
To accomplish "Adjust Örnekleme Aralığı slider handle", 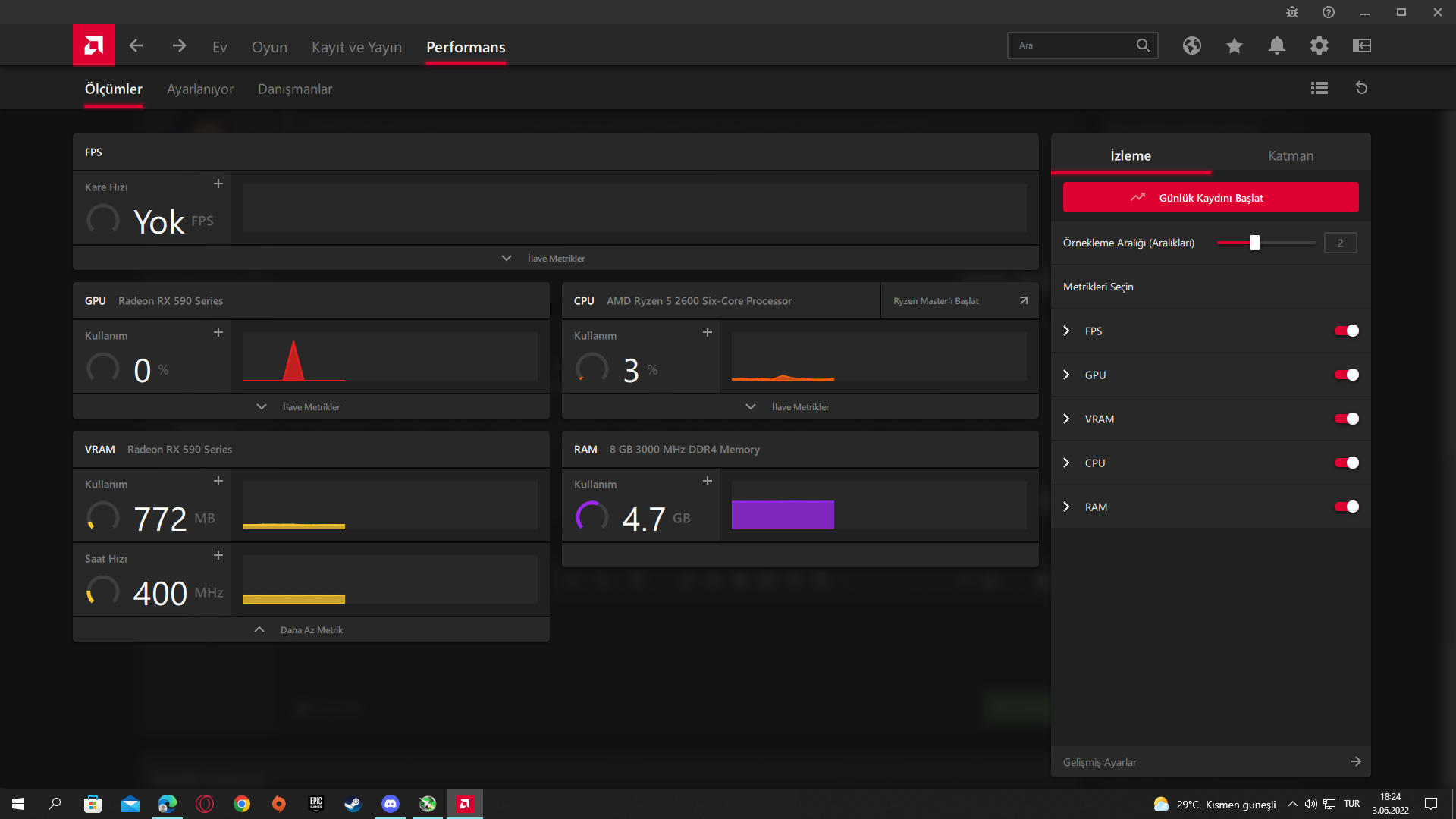I will pyautogui.click(x=1254, y=243).
